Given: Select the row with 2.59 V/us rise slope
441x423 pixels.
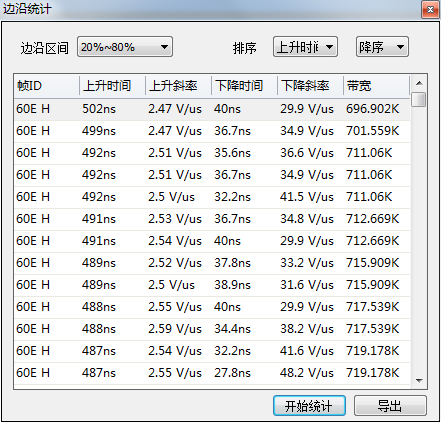Looking at the screenshot, I should pos(212,329).
